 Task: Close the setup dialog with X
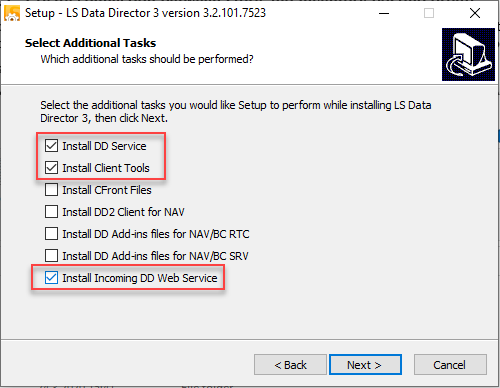pos(475,13)
